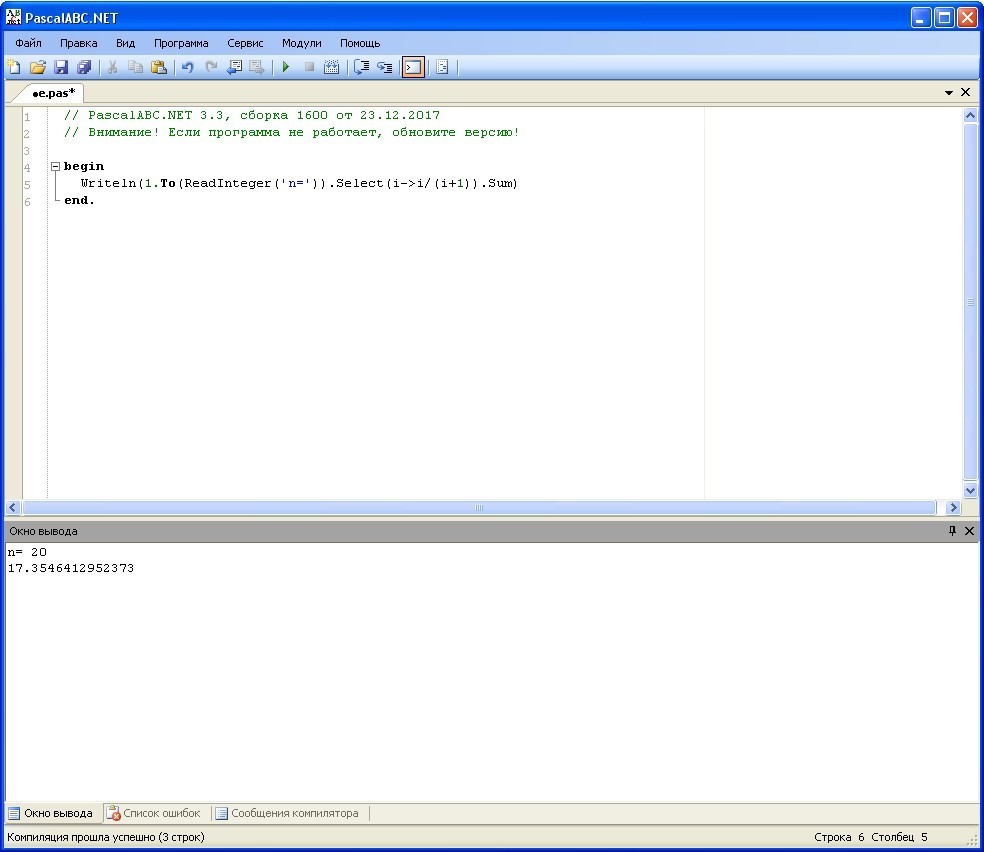Click the 'end.' keyword in the editor
Viewport: 984px width, 852px height.
click(79, 200)
